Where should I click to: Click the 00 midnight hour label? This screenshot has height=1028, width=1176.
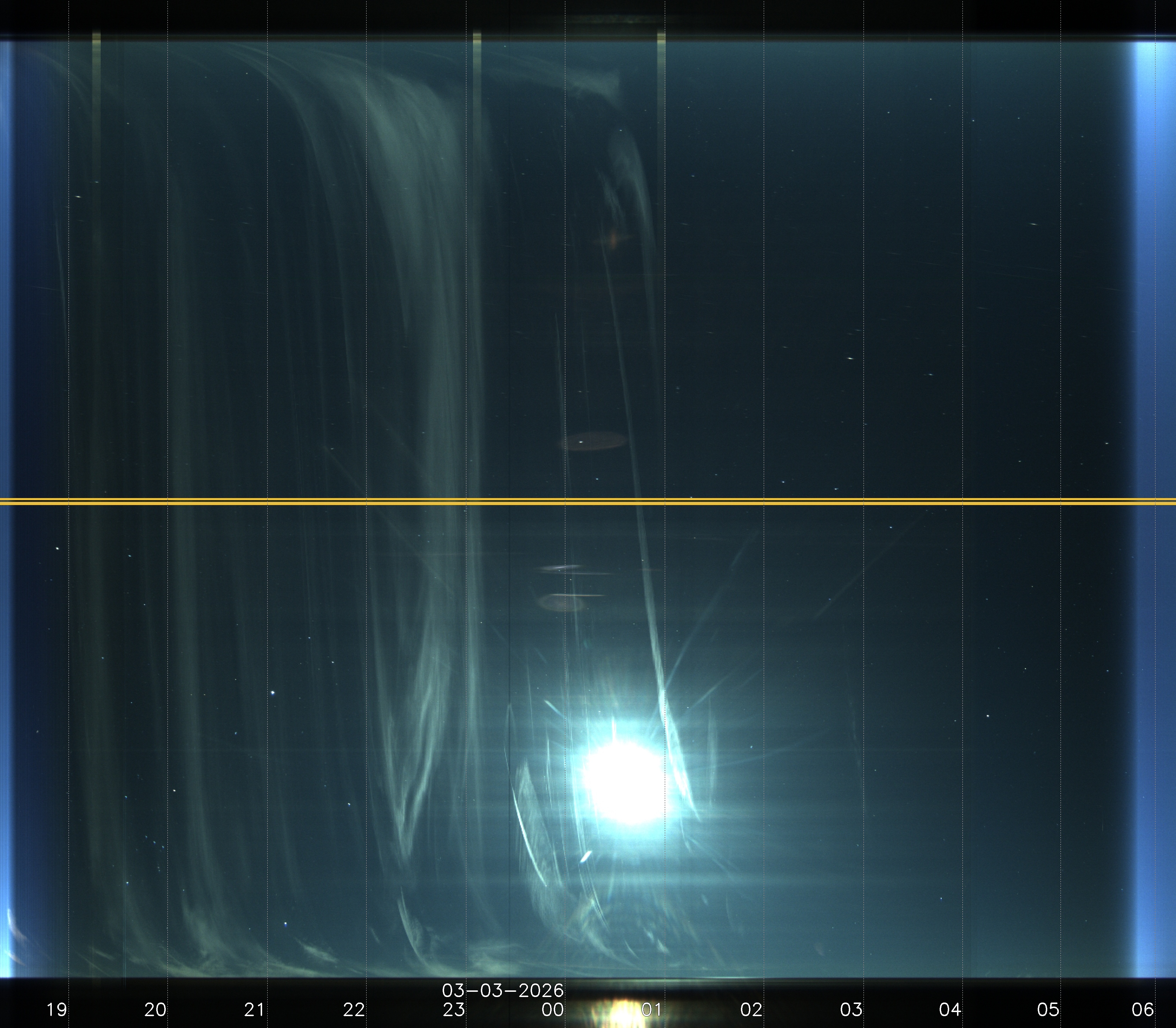tap(553, 1009)
